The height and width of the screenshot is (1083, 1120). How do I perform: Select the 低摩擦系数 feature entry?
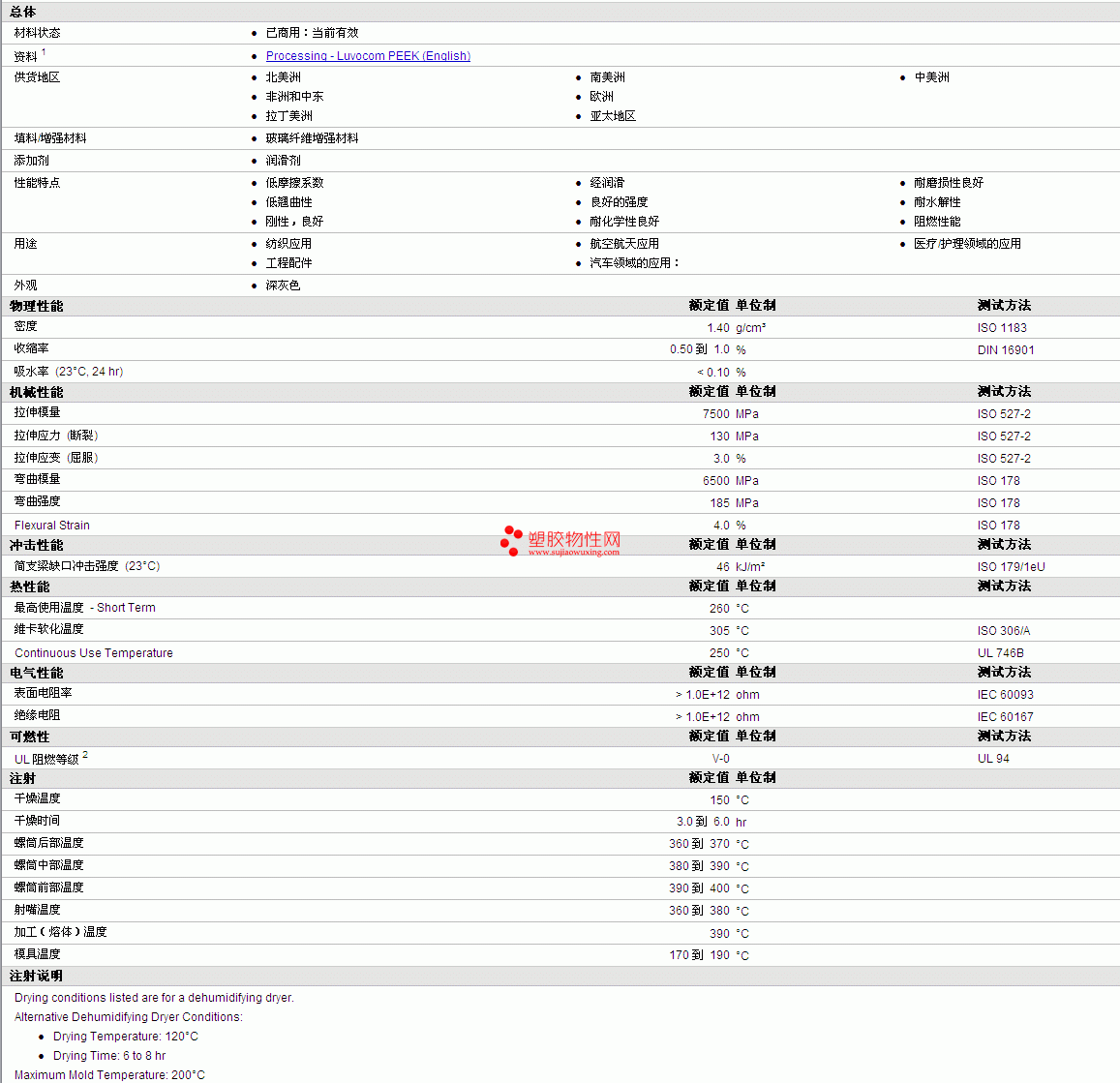[x=295, y=183]
